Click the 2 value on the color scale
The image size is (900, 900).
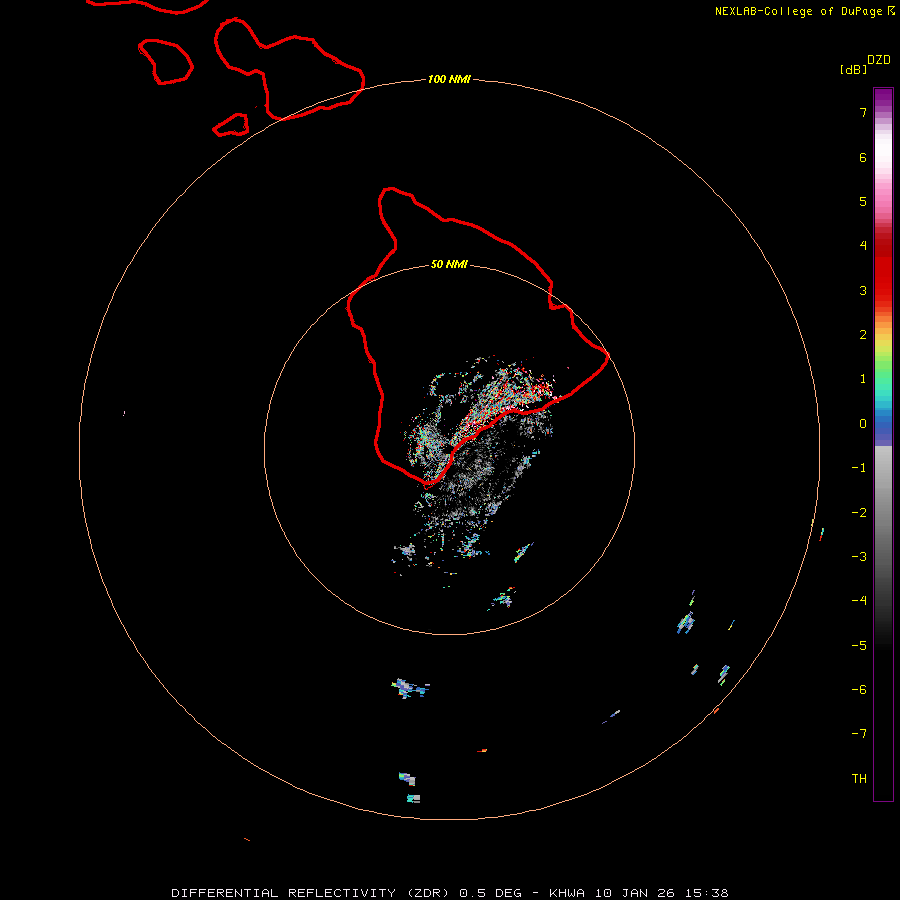click(x=863, y=335)
